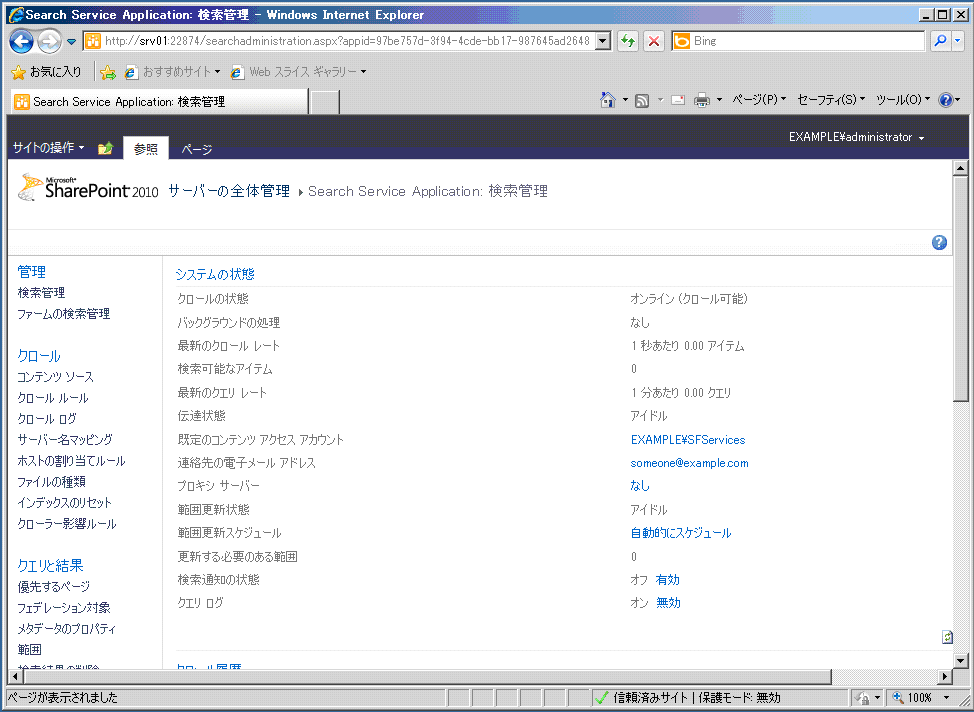The image size is (974, 712).
Task: Click the SharePoint 2010 logo
Action: (88, 188)
